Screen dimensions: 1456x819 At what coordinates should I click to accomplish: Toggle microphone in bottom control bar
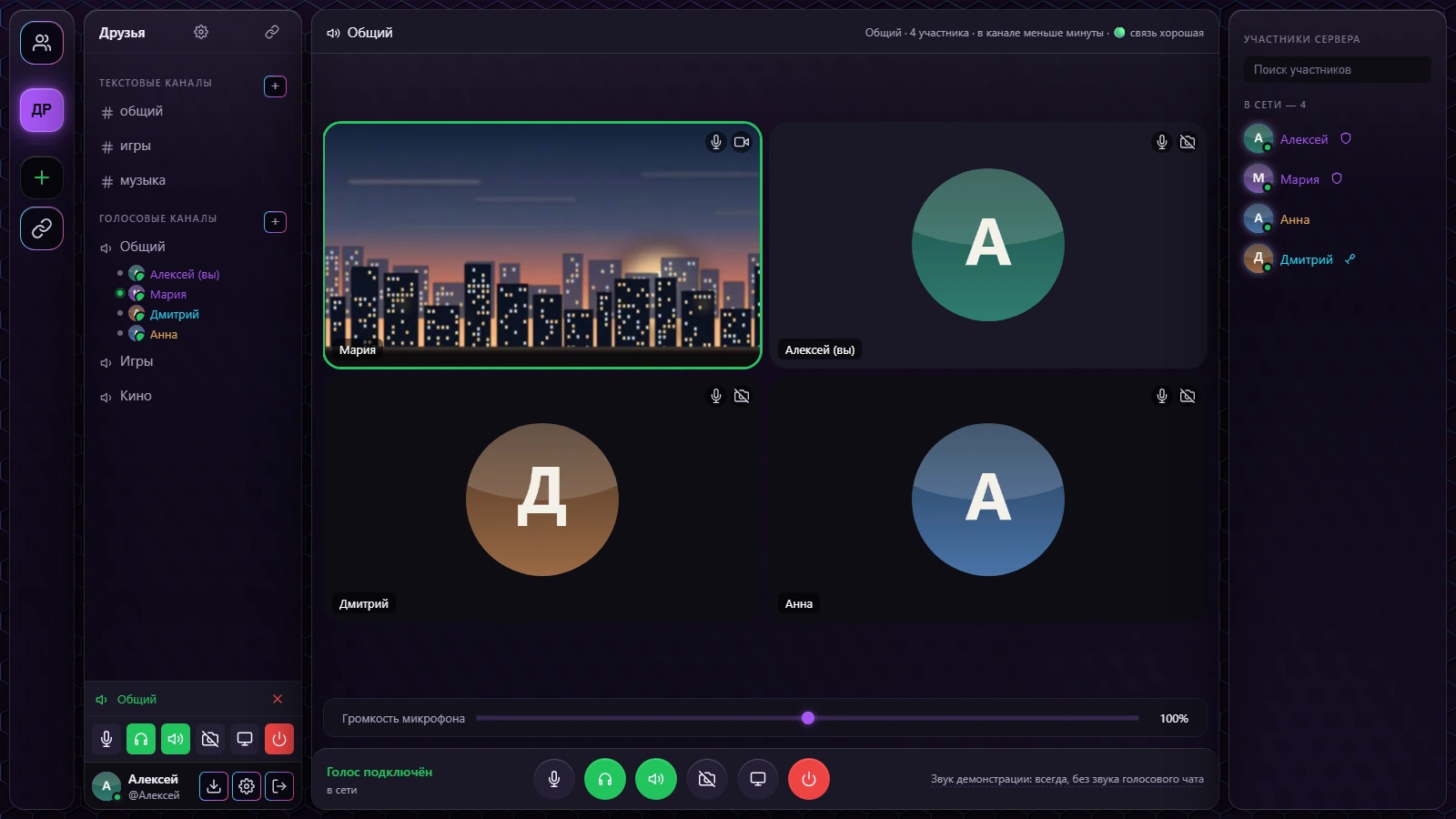click(554, 779)
